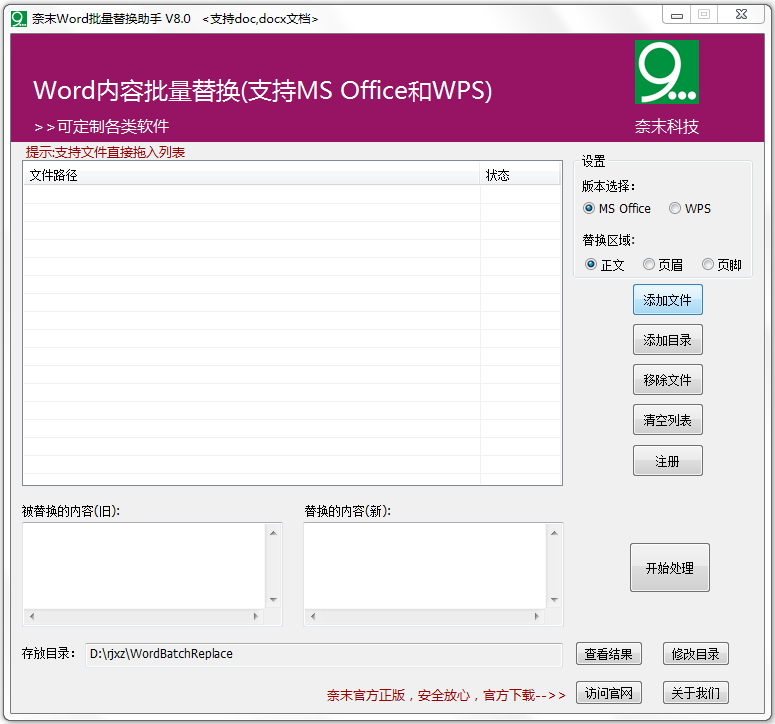This screenshot has height=724, width=775.
Task: Click the green 奈末科技 logo icon
Action: coord(666,73)
